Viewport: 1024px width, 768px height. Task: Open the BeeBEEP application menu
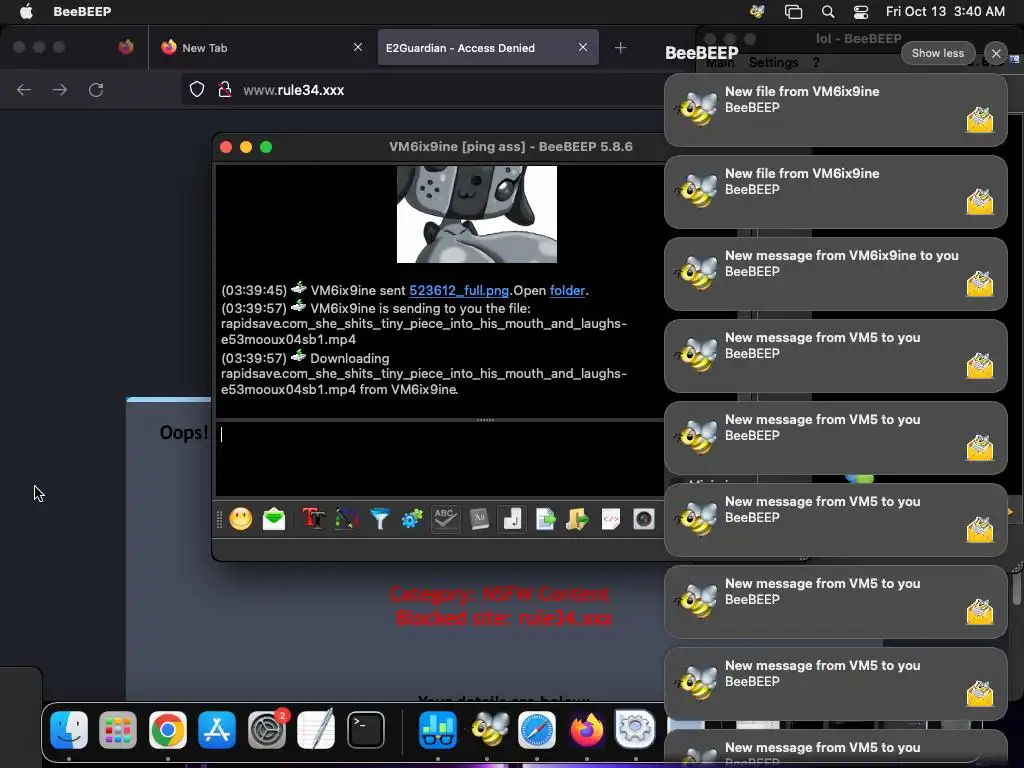click(82, 11)
